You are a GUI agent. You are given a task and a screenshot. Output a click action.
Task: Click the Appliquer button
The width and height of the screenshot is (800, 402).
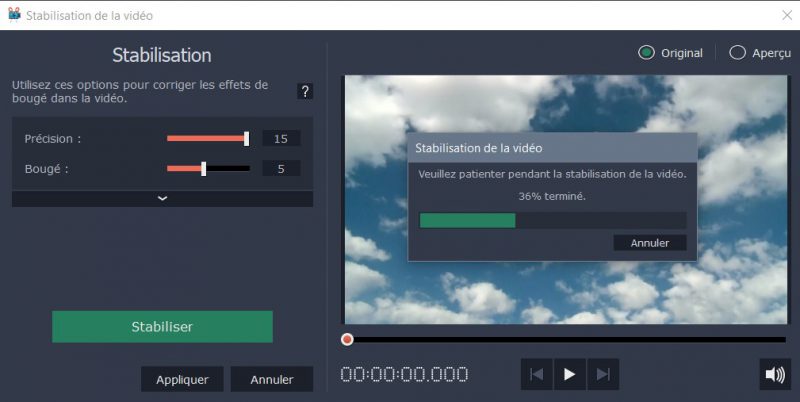182,379
